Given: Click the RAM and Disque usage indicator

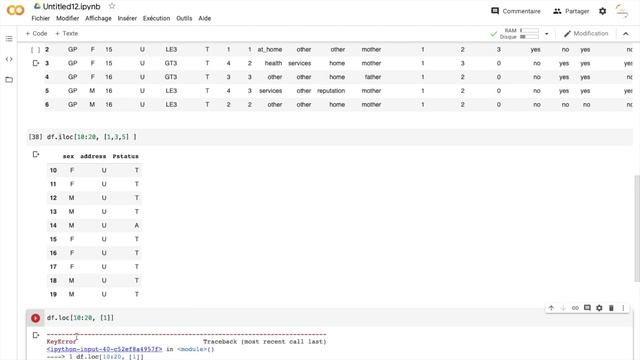Looking at the screenshot, I should pyautogui.click(x=518, y=33).
